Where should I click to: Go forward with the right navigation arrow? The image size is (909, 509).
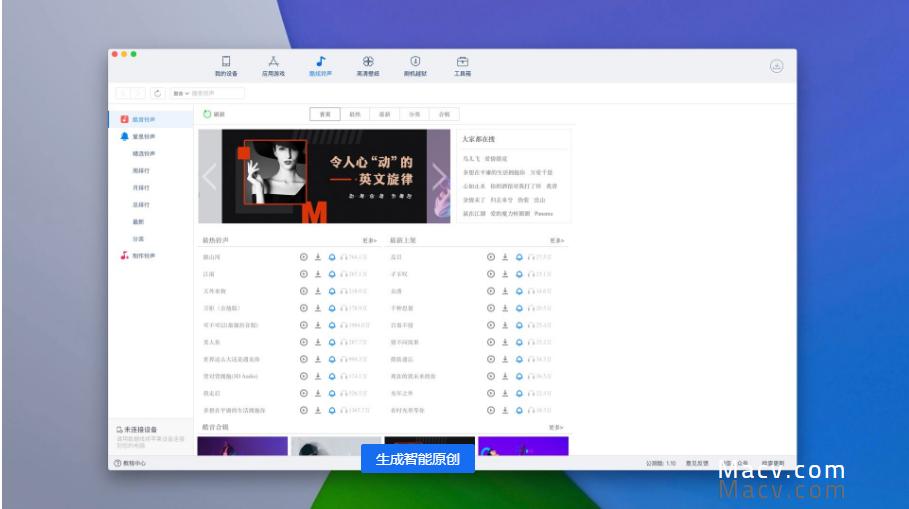pyautogui.click(x=139, y=93)
